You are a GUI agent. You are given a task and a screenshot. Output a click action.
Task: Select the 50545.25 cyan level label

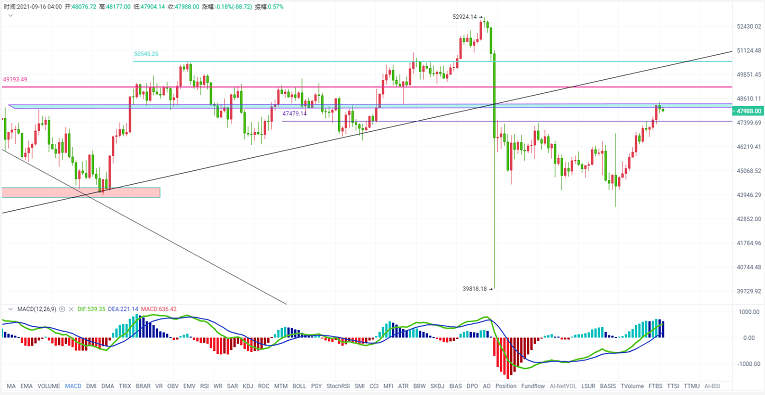(x=146, y=54)
